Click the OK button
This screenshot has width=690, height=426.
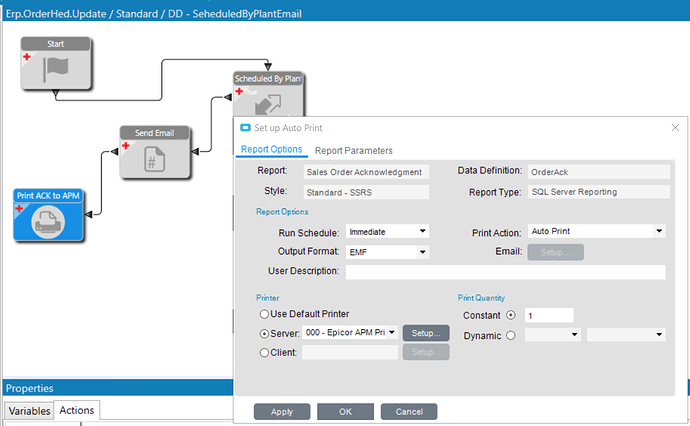tap(345, 412)
